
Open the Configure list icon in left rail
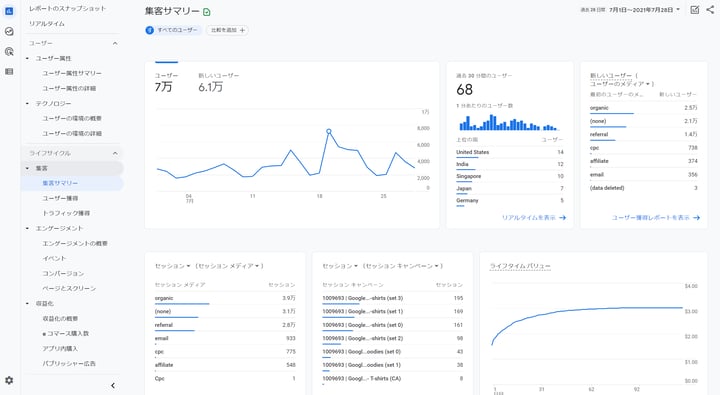point(9,72)
